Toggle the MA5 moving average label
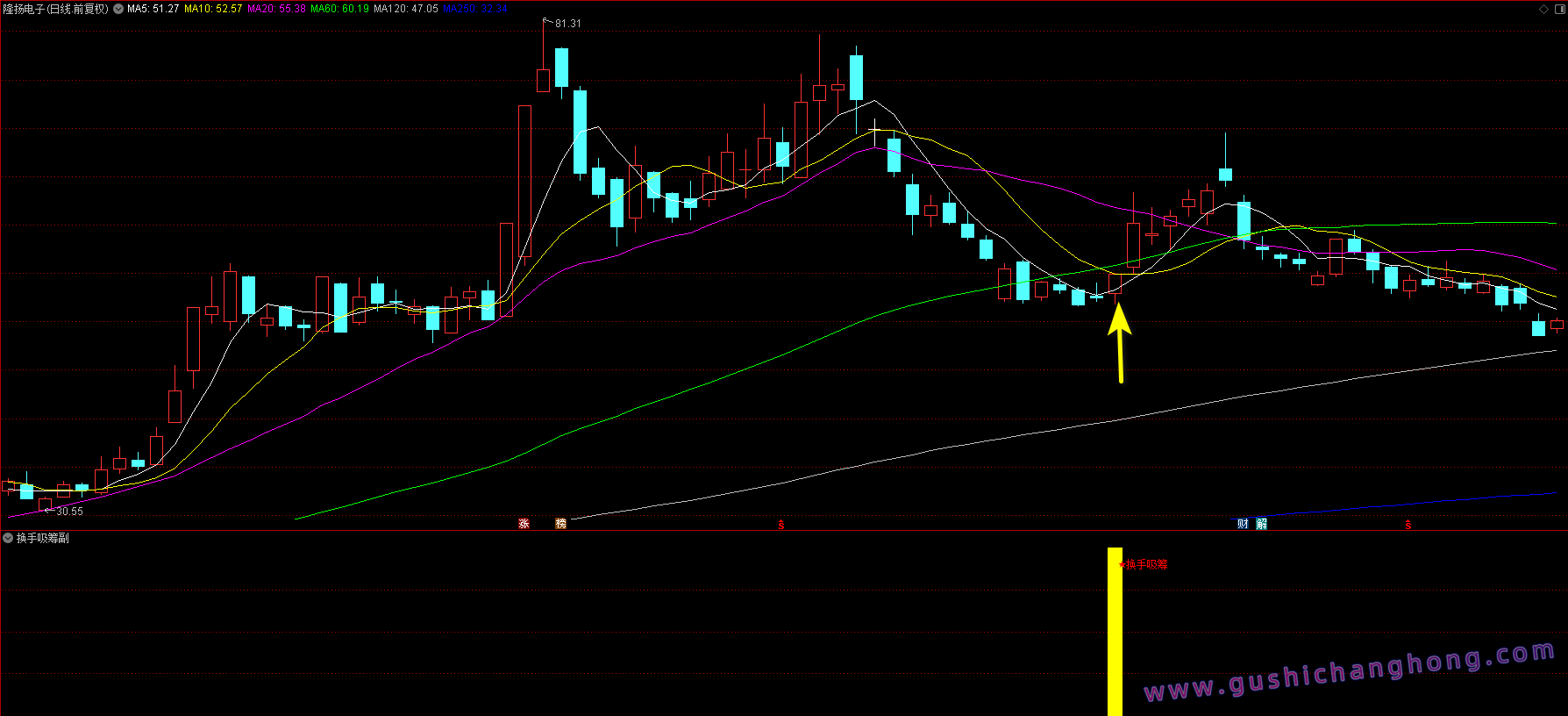Viewport: 1568px width, 716px height. click(153, 9)
